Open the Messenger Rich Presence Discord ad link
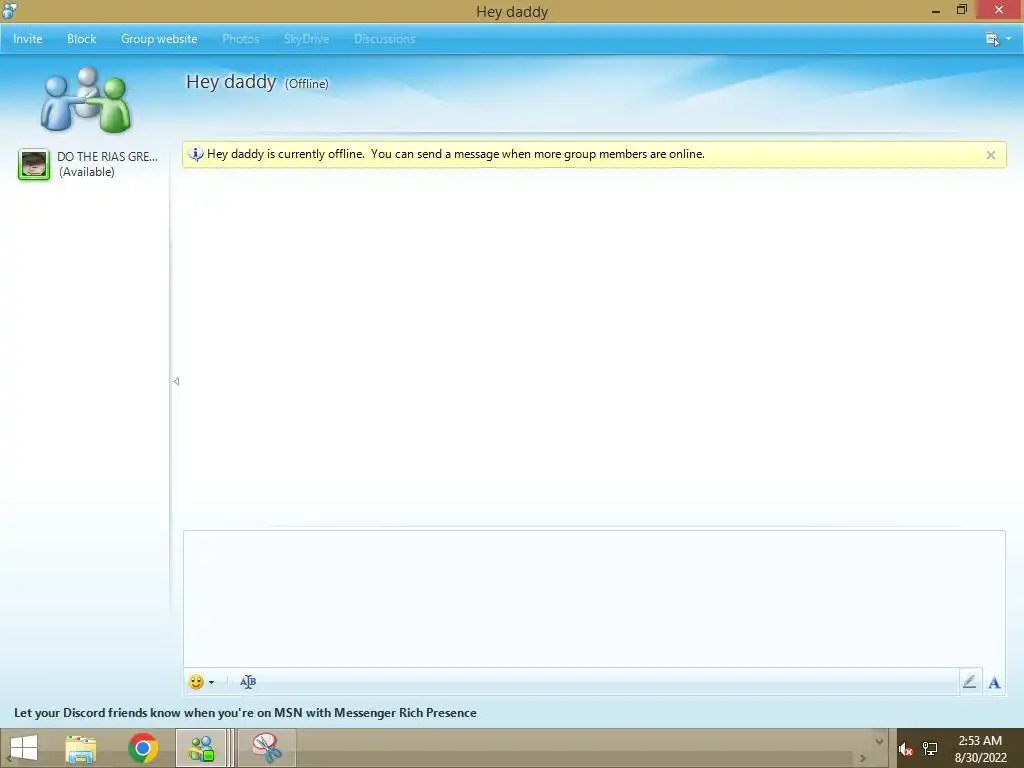This screenshot has width=1024, height=768. (x=245, y=712)
